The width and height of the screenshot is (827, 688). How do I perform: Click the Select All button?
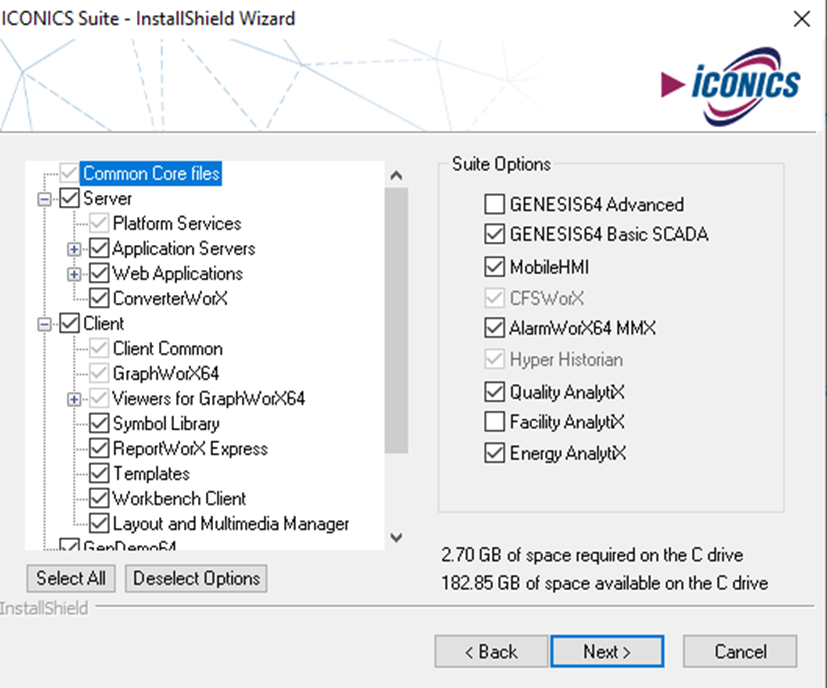click(x=71, y=578)
